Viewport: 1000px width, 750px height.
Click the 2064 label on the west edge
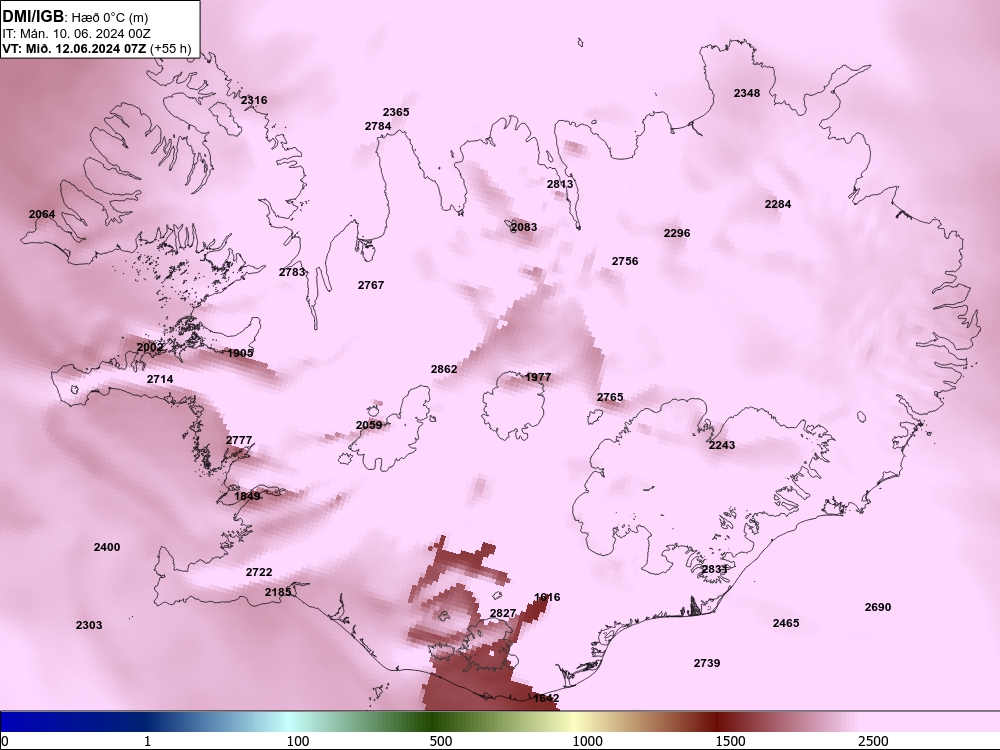click(42, 214)
